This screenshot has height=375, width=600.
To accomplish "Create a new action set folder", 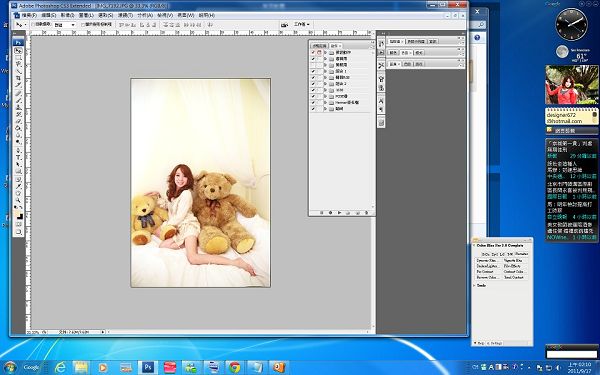I will [x=348, y=213].
